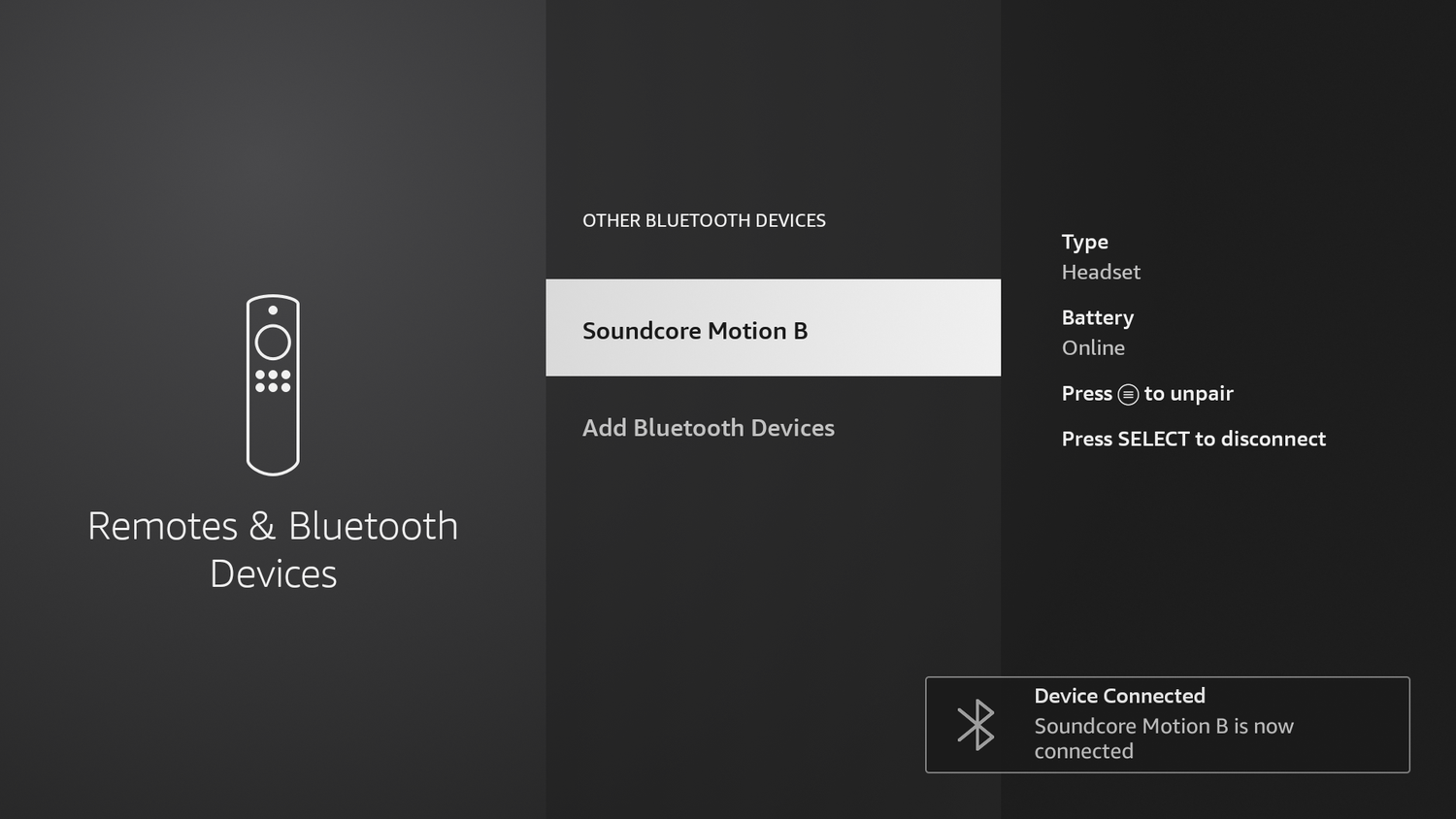
Task: Click the Bluetooth symbol in the notification
Action: (976, 725)
